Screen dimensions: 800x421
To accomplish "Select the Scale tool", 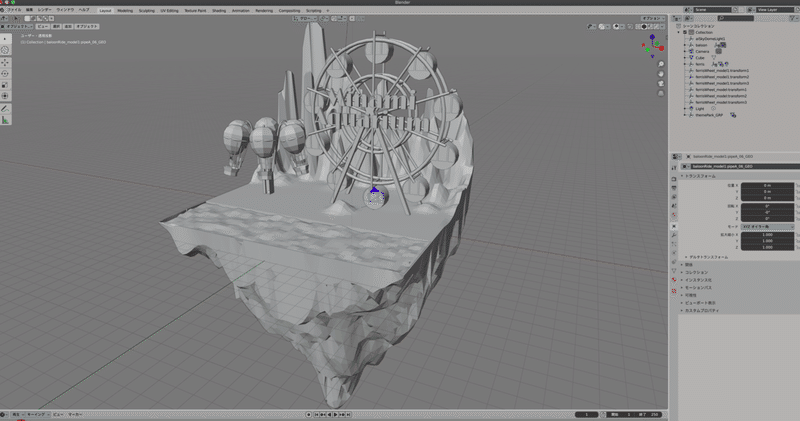I will coord(5,85).
